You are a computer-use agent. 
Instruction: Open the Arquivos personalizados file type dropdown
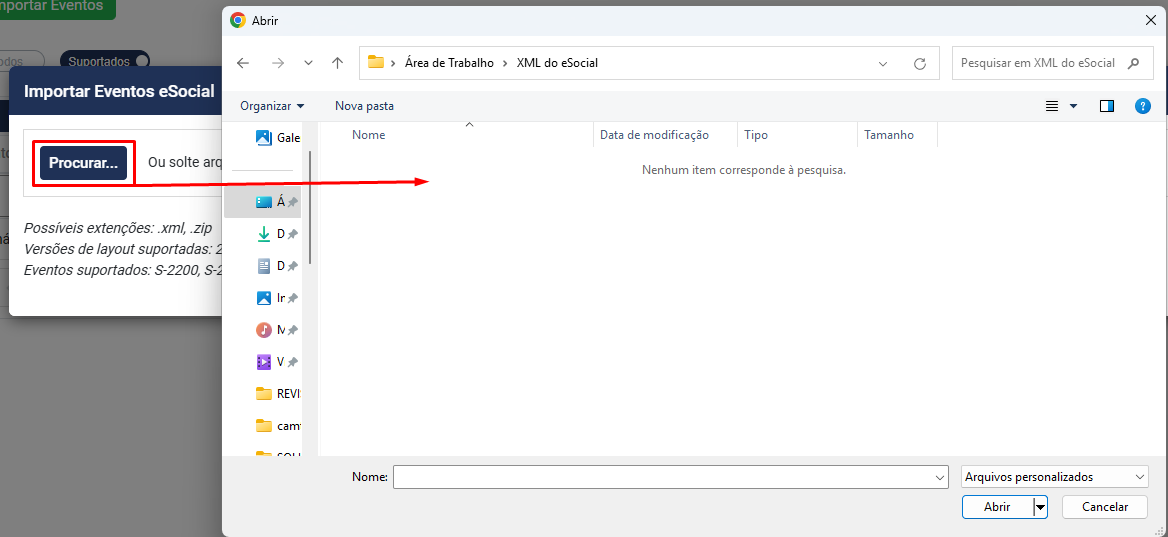click(1054, 477)
